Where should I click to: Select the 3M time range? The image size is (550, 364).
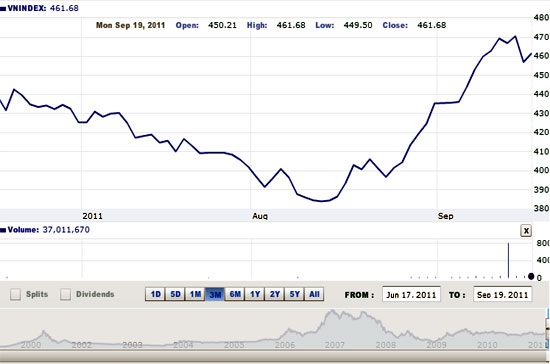[x=215, y=294]
